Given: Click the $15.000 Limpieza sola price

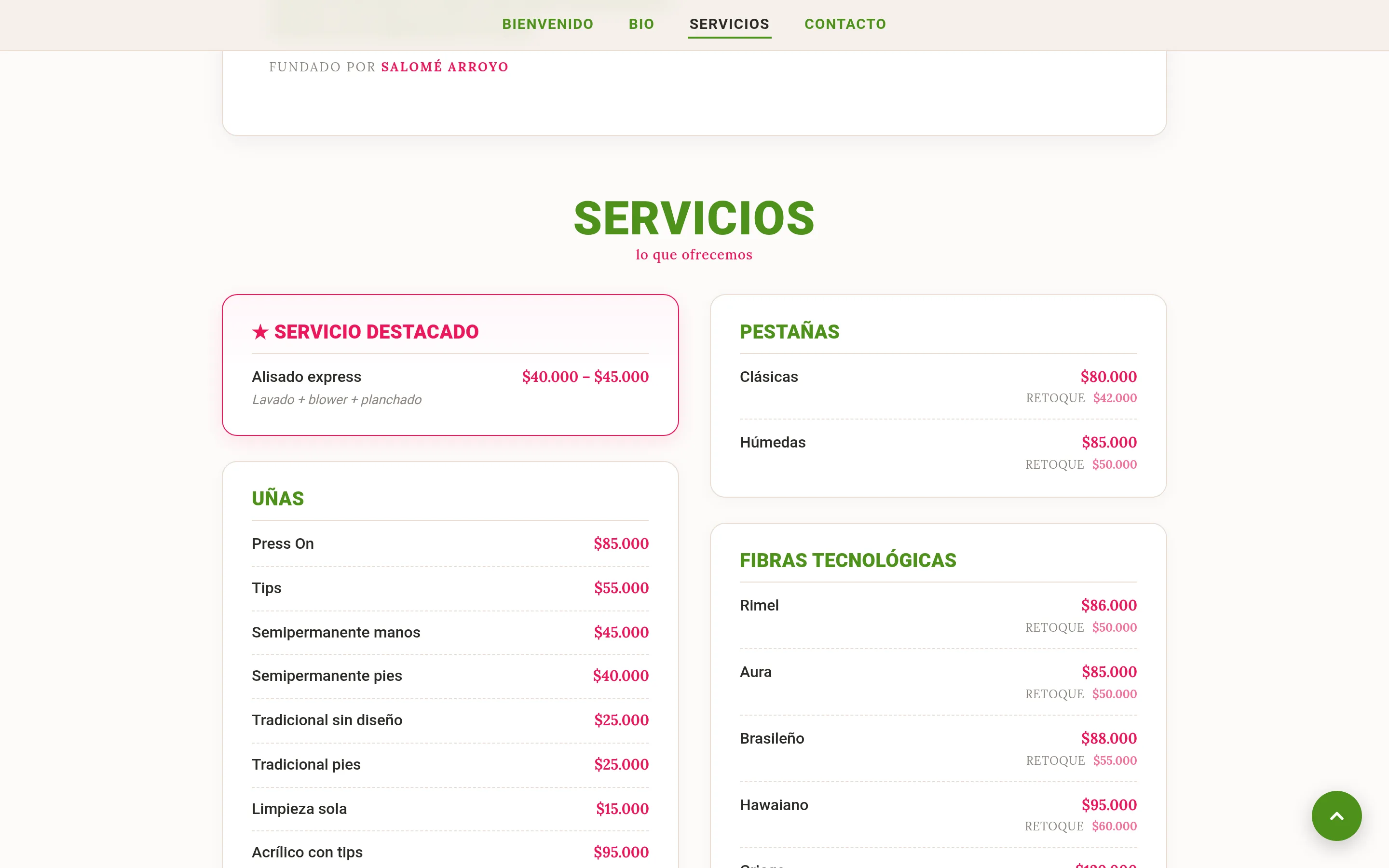Looking at the screenshot, I should click(622, 809).
